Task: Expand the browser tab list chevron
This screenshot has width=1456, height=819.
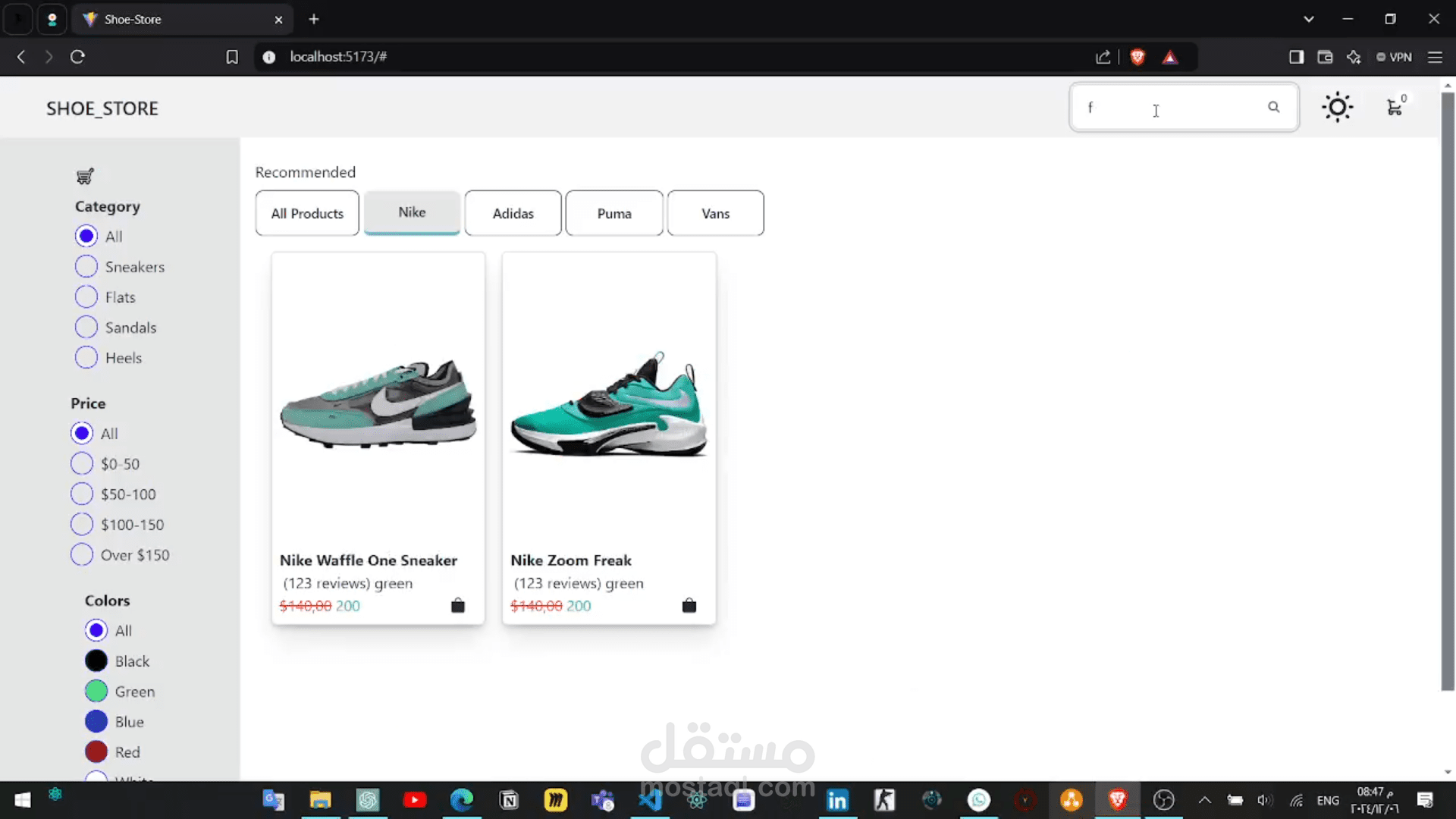Action: pyautogui.click(x=1308, y=19)
